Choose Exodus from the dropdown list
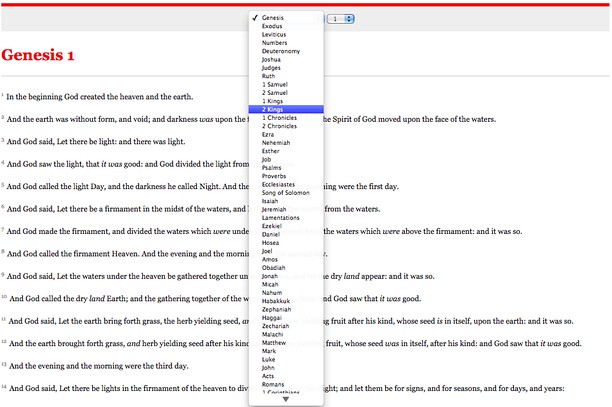The width and height of the screenshot is (612, 407). click(286, 26)
